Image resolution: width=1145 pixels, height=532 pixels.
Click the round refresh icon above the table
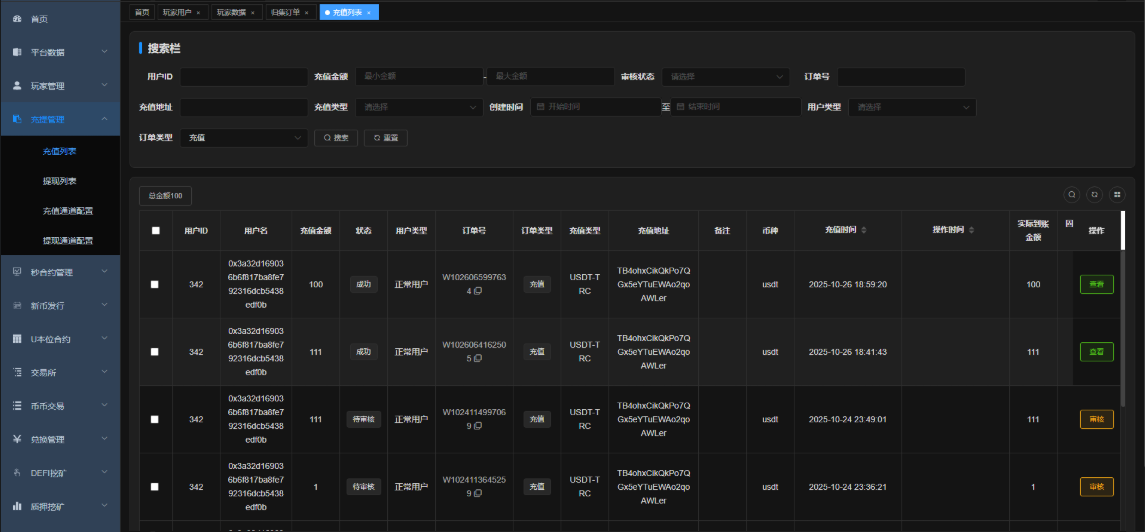1094,195
